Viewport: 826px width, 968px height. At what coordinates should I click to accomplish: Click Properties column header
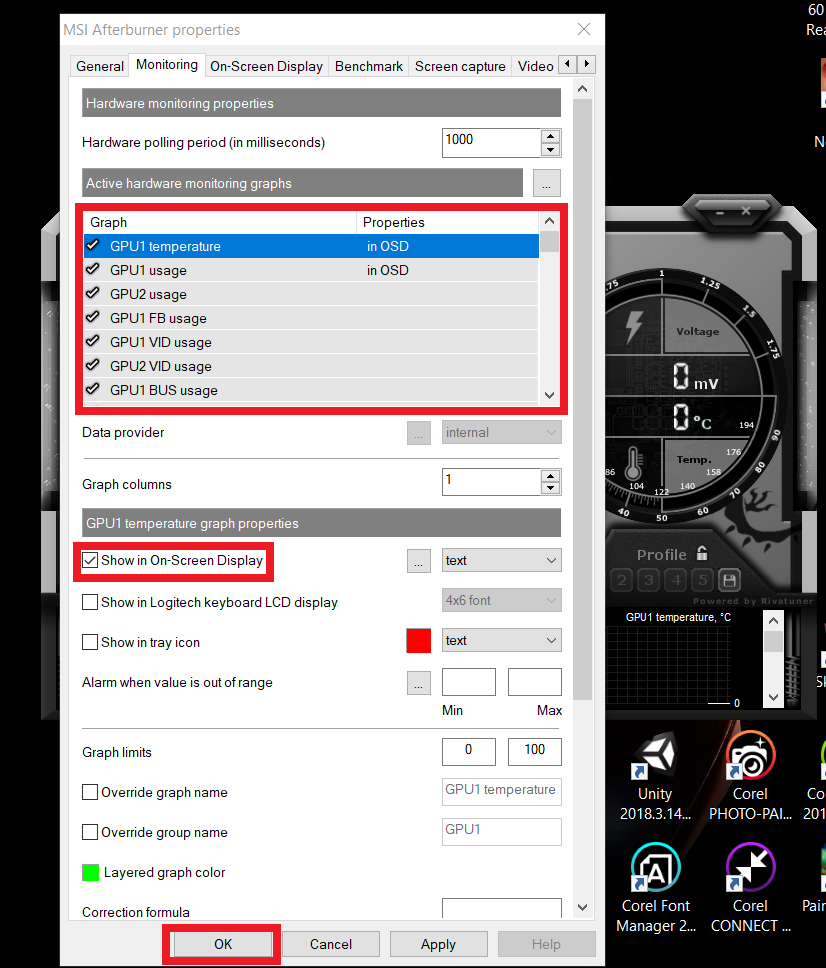coord(448,222)
